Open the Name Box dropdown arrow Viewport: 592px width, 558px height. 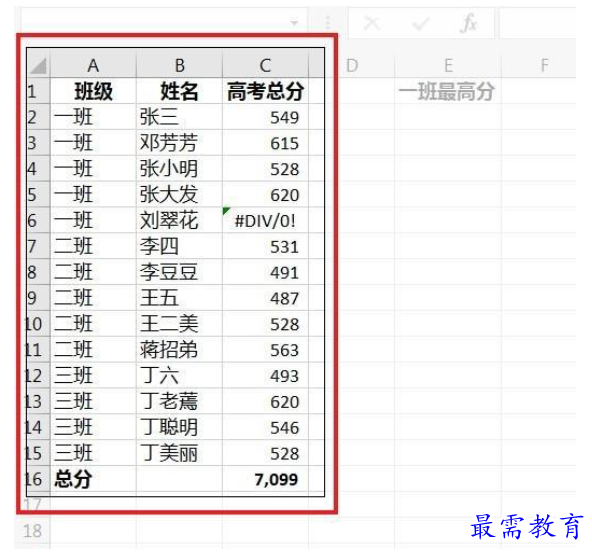294,23
